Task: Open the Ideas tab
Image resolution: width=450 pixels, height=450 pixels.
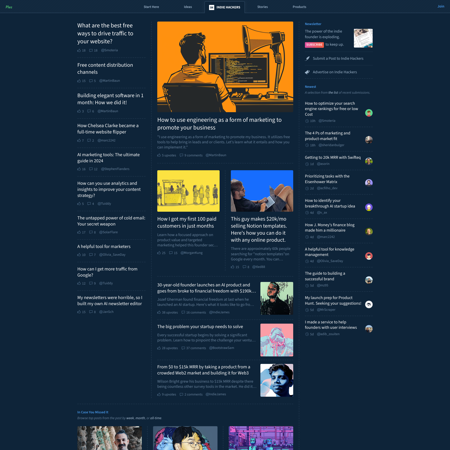Action: 188,7
